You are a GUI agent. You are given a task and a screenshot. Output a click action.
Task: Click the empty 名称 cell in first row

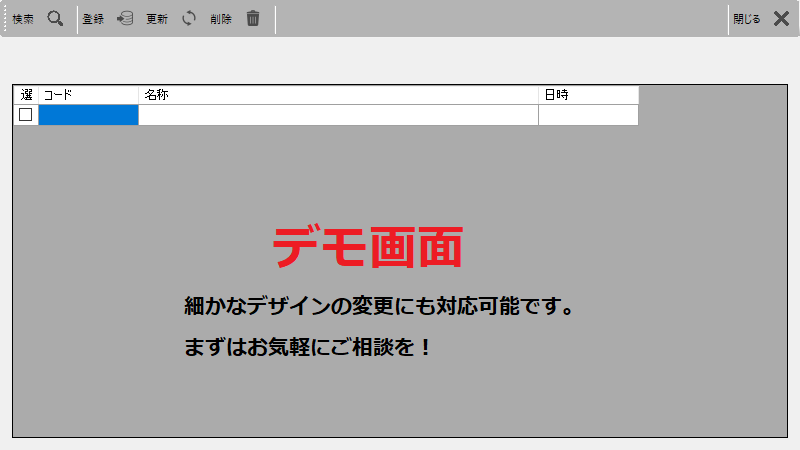pyautogui.click(x=338, y=115)
